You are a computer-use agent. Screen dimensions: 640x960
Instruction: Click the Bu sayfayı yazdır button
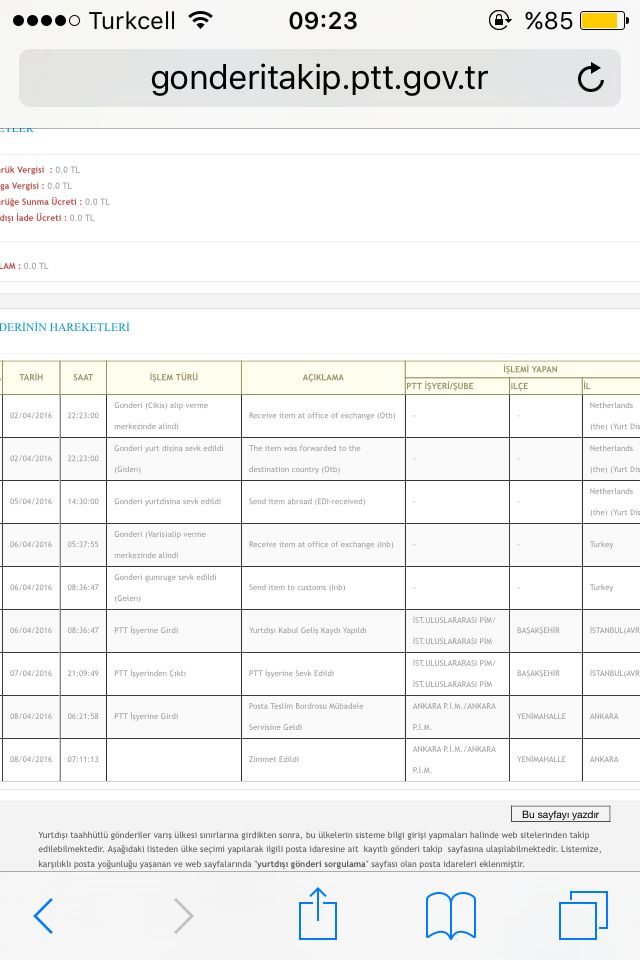click(x=560, y=814)
